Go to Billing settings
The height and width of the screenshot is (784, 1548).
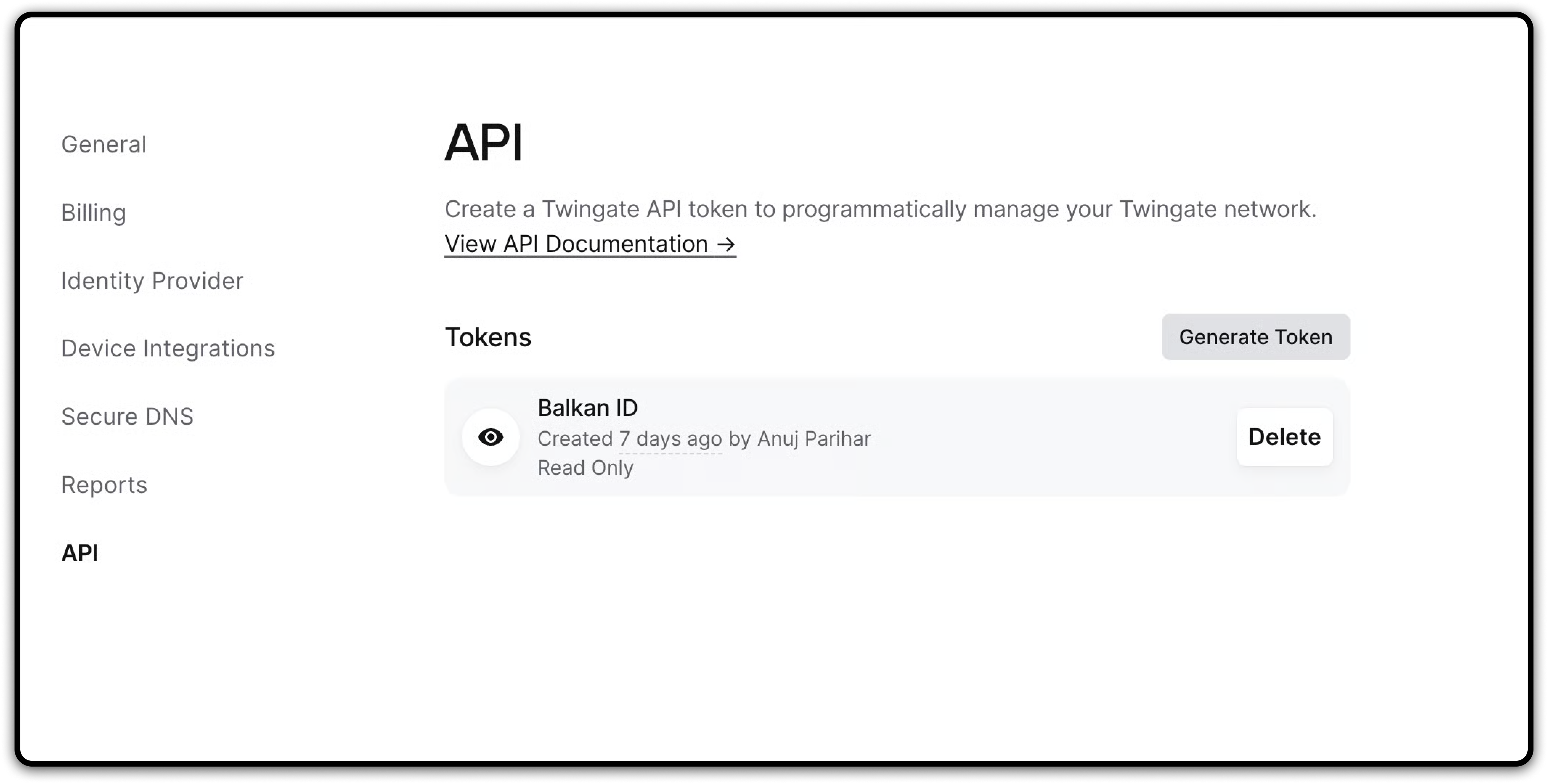[x=93, y=213]
